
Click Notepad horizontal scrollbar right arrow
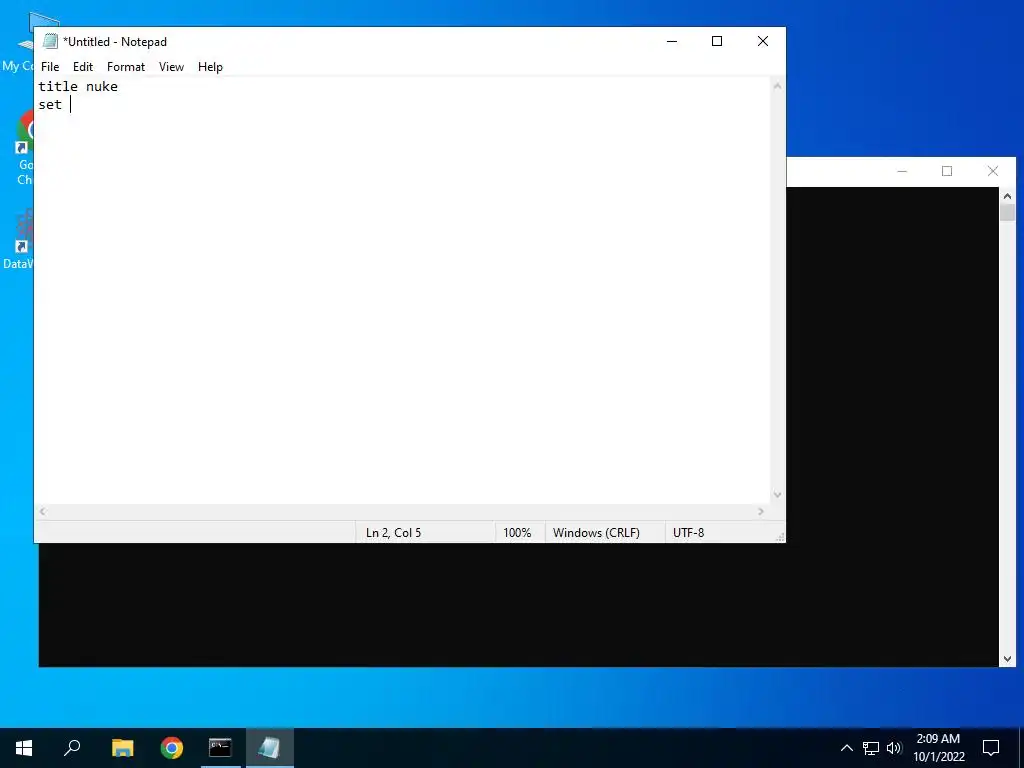click(x=761, y=511)
